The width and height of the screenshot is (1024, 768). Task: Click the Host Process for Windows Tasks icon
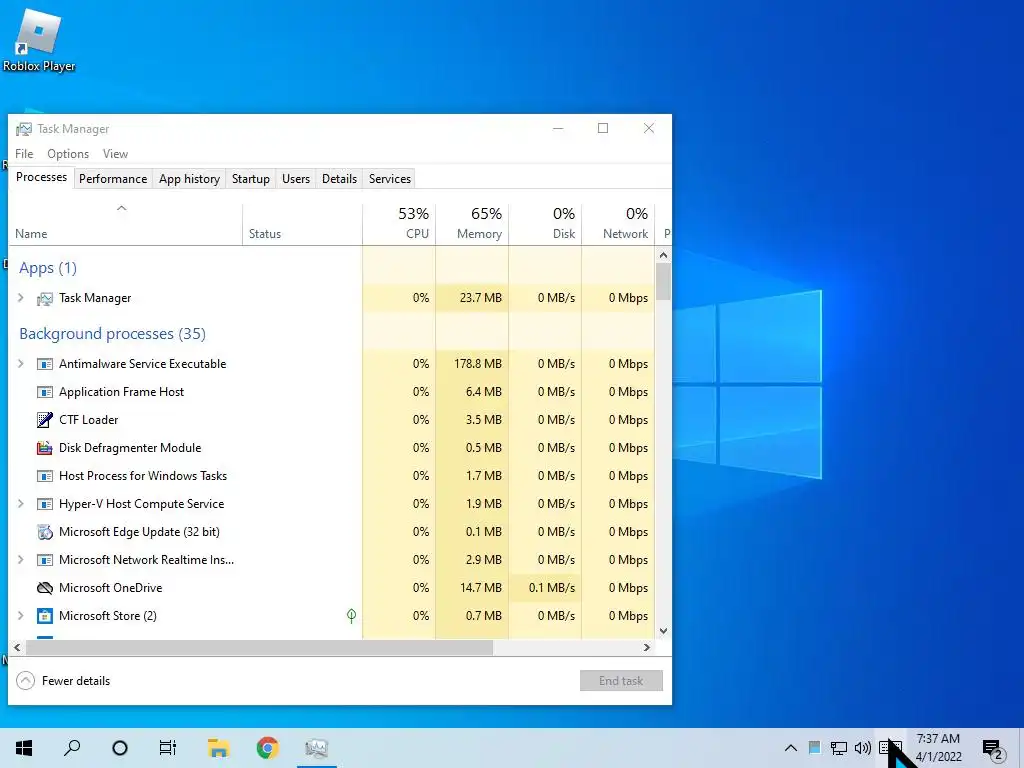click(x=44, y=476)
